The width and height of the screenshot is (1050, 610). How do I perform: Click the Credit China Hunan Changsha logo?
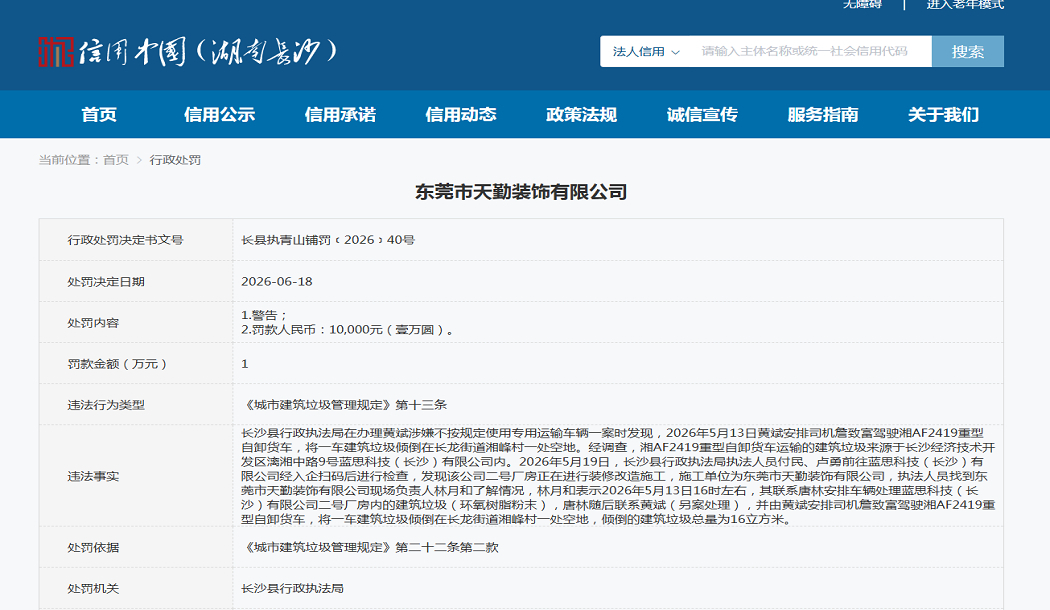pos(187,52)
